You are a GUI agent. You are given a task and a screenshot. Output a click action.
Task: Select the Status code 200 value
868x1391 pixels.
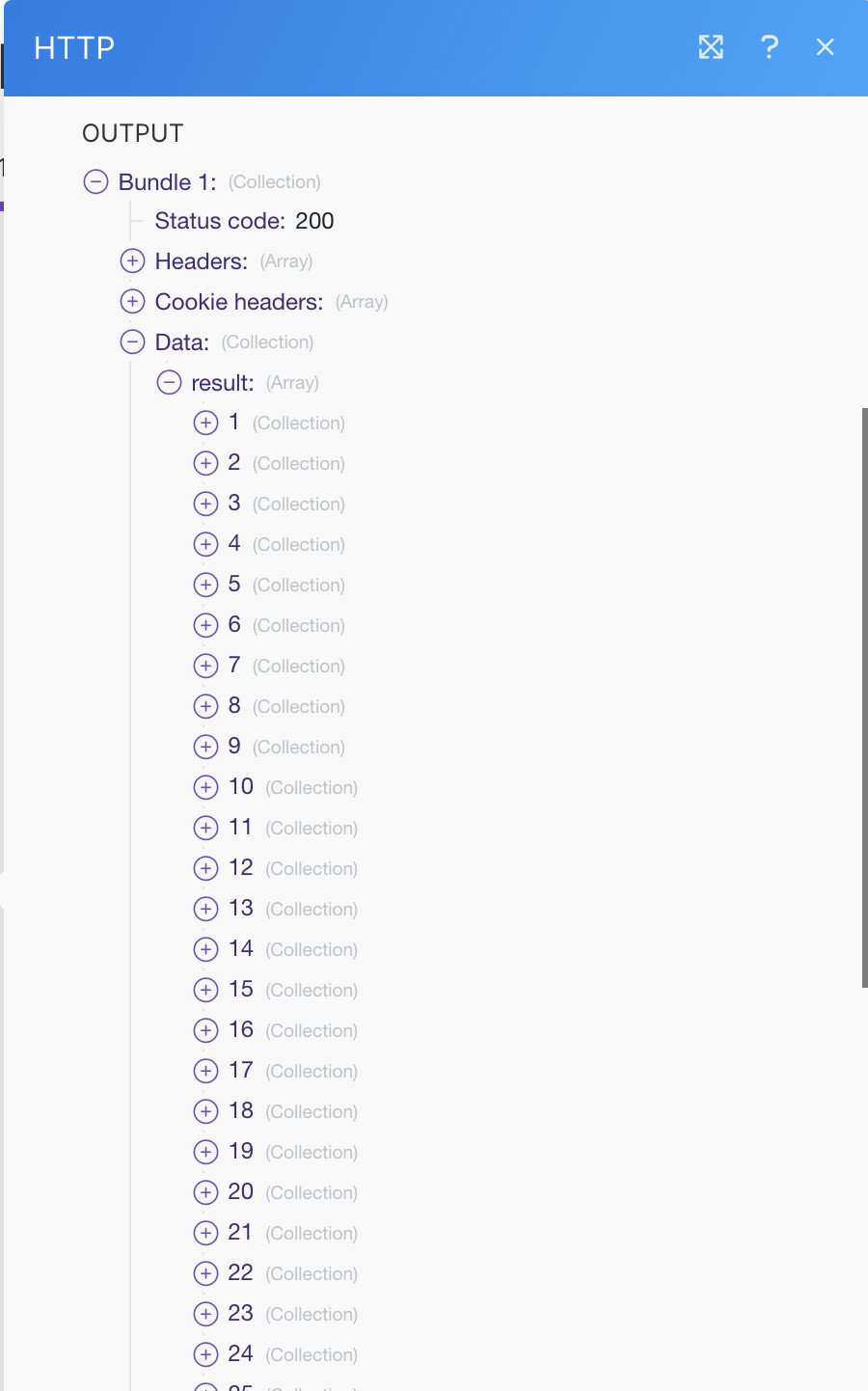pyautogui.click(x=314, y=221)
